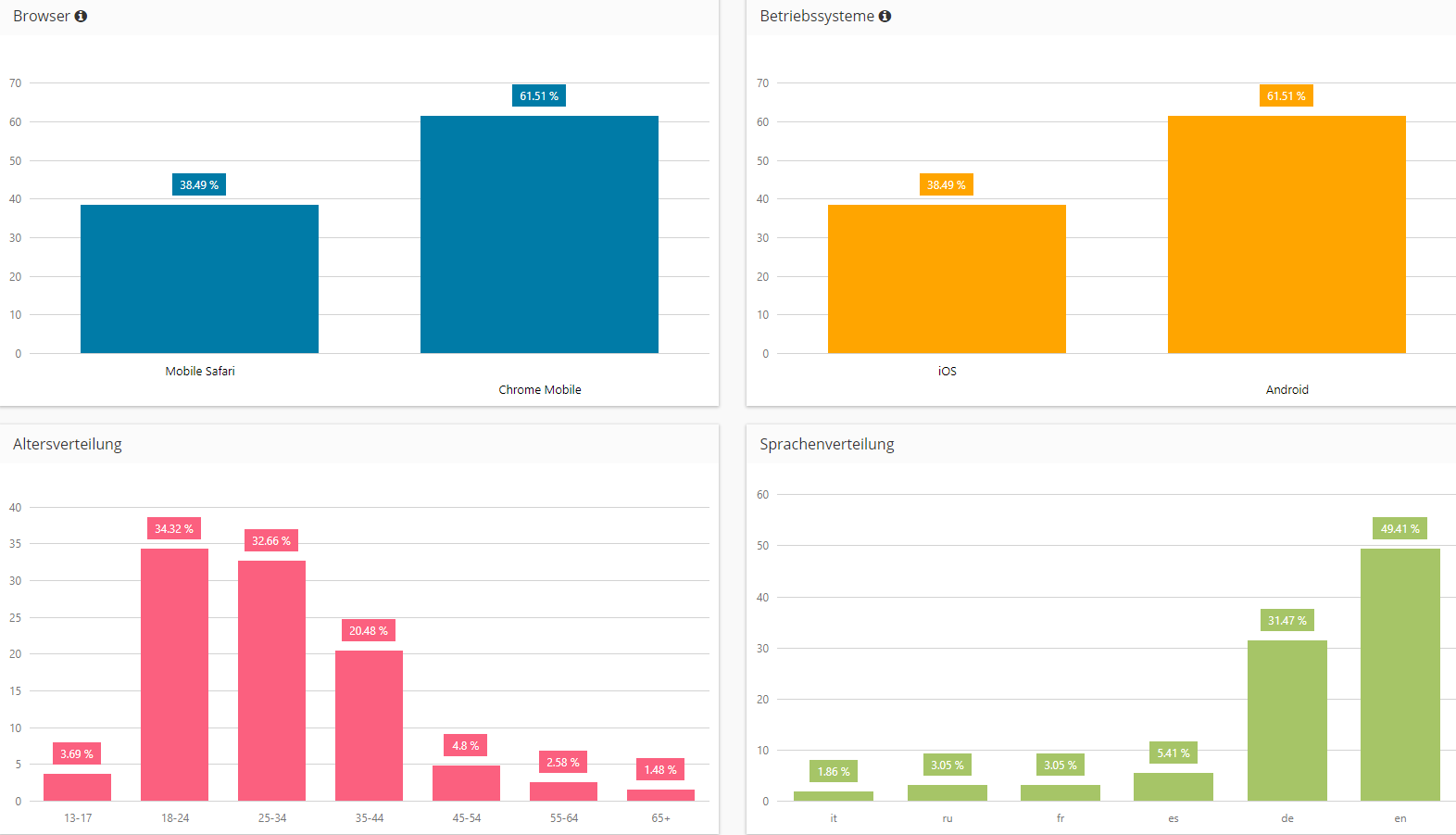Click the 20.48 % value label
1456x835 pixels.
[369, 630]
